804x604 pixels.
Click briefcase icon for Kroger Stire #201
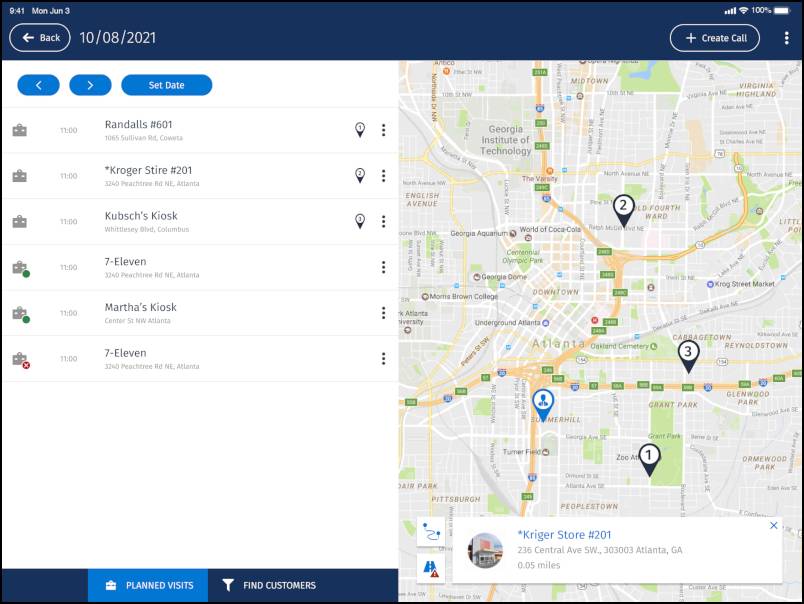pyautogui.click(x=19, y=176)
